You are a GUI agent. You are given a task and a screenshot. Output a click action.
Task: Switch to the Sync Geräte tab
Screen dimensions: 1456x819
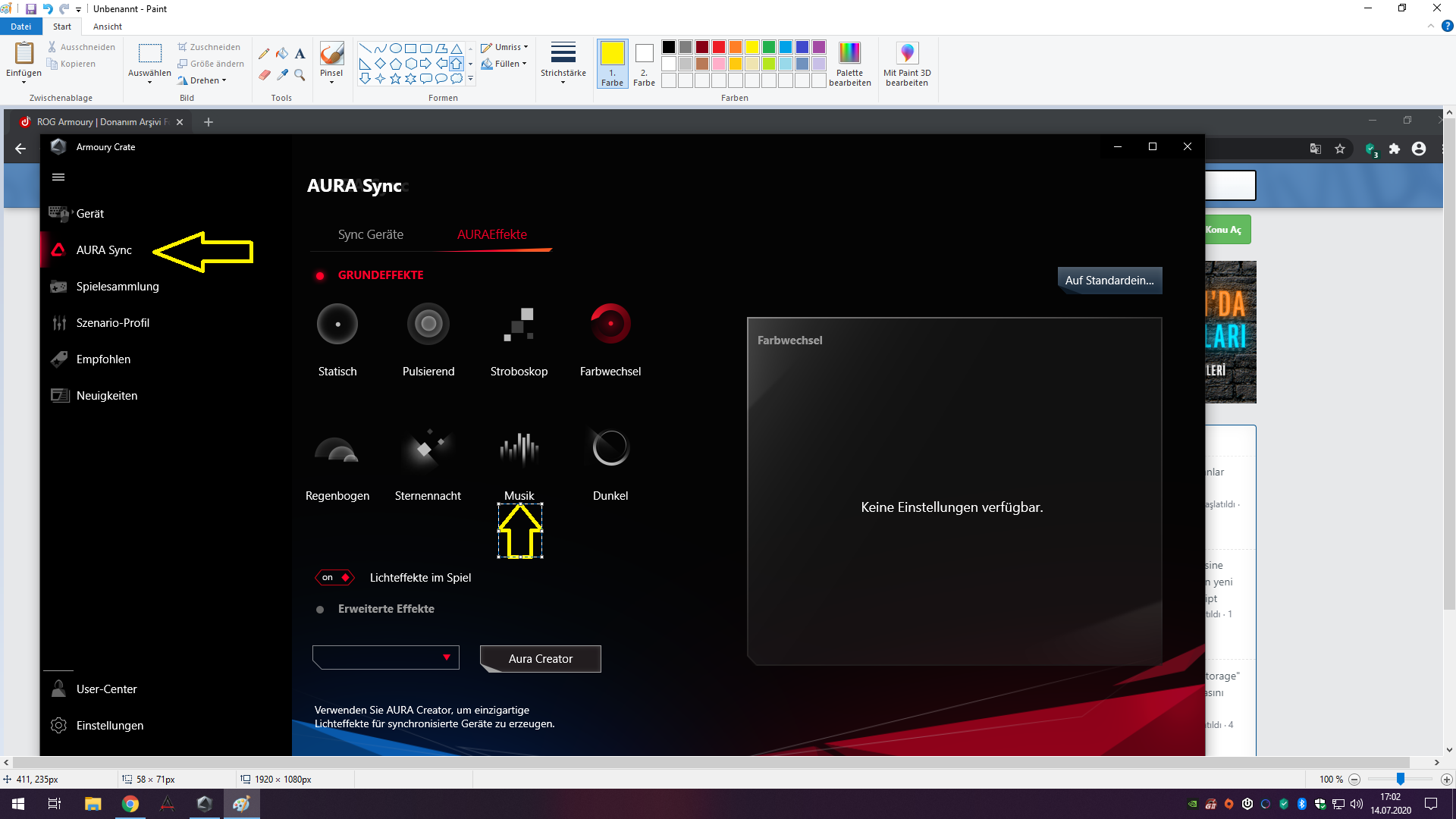tap(370, 235)
